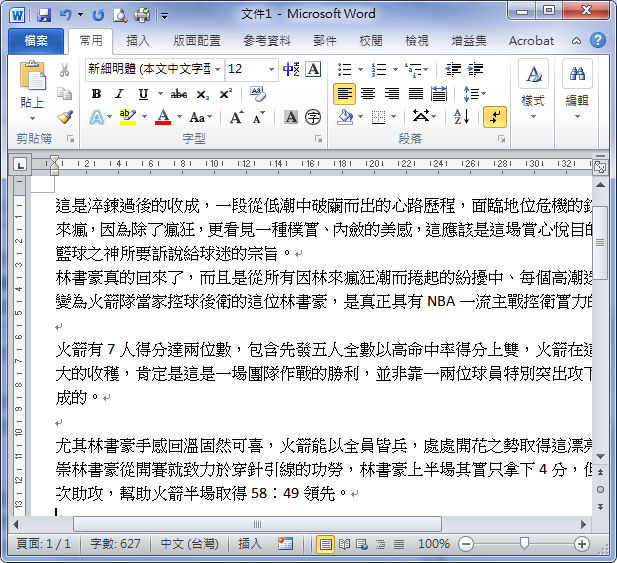This screenshot has height=563, width=617.
Task: Apply distributed alignment
Action: [x=439, y=94]
